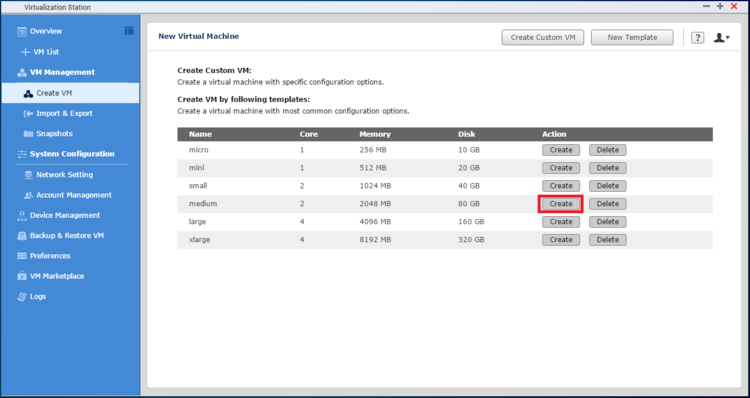Delete the xlarge template
This screenshot has height=398, width=750.
(607, 240)
